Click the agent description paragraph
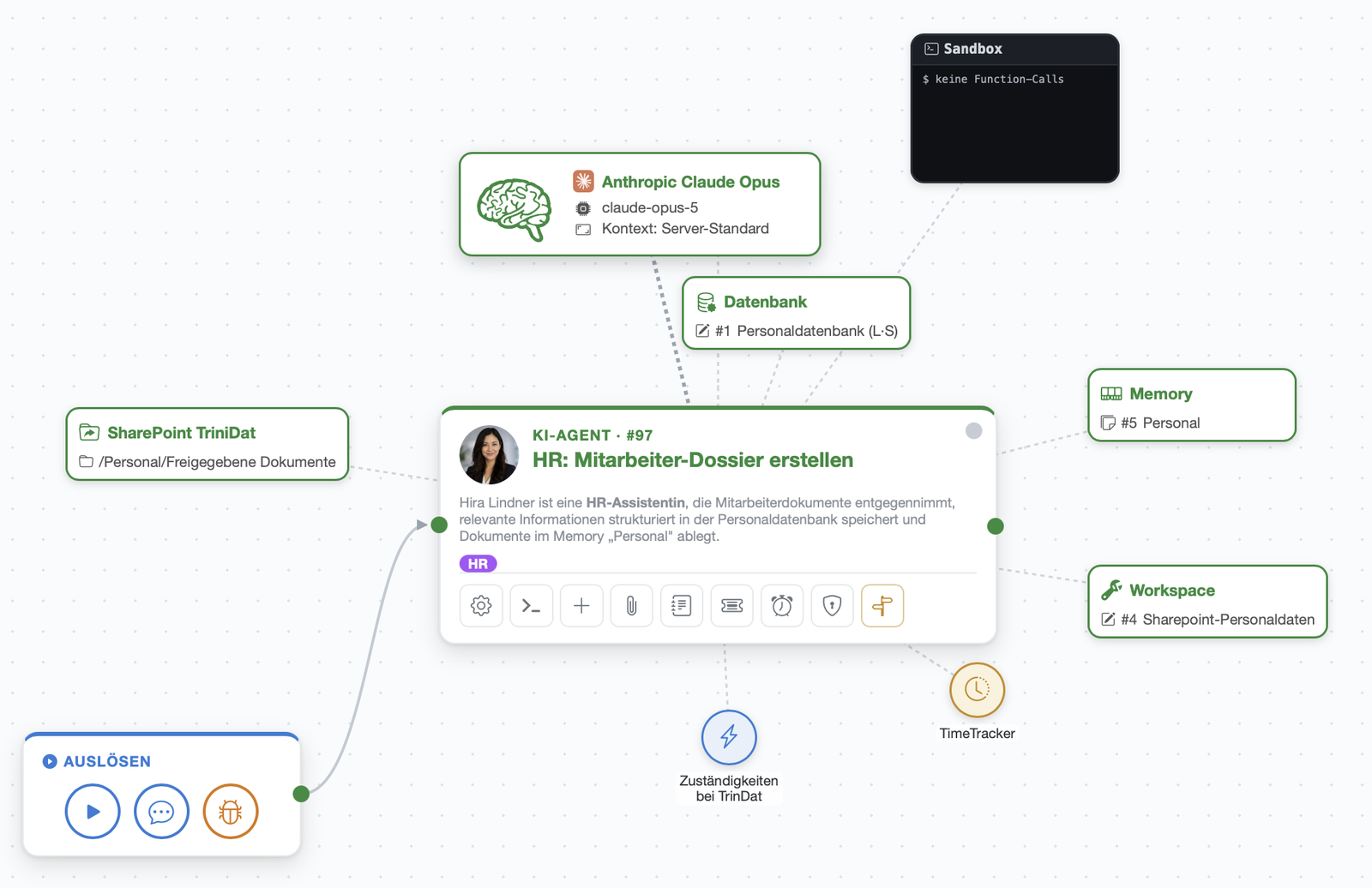The image size is (1372, 888). click(707, 519)
